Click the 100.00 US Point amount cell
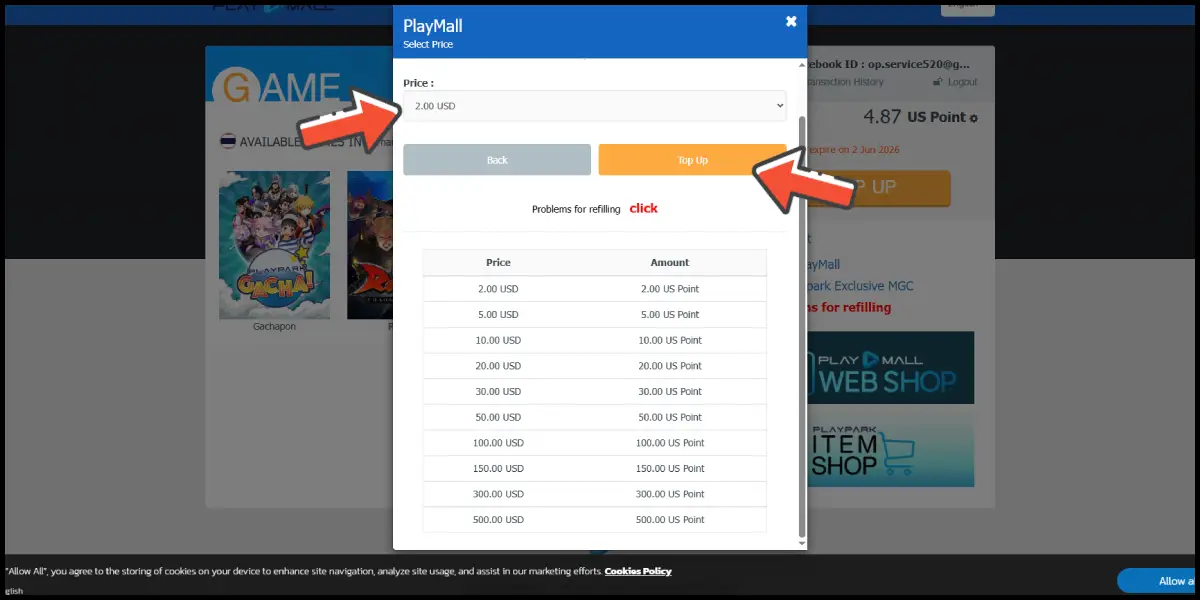 click(x=670, y=443)
